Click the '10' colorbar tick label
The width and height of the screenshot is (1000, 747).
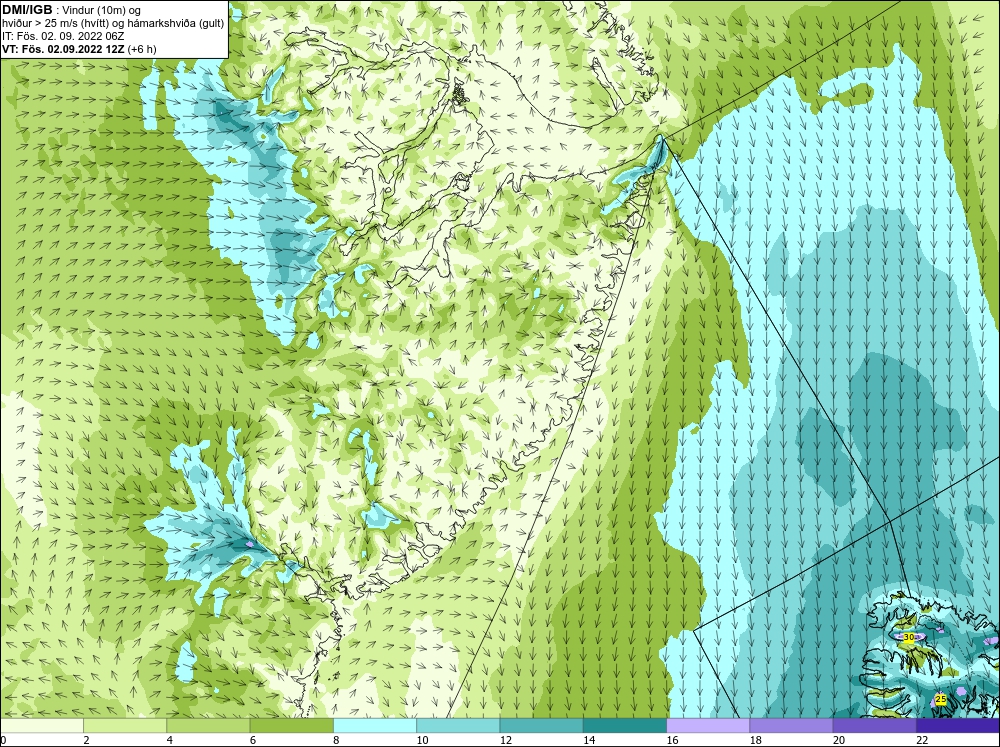(422, 740)
